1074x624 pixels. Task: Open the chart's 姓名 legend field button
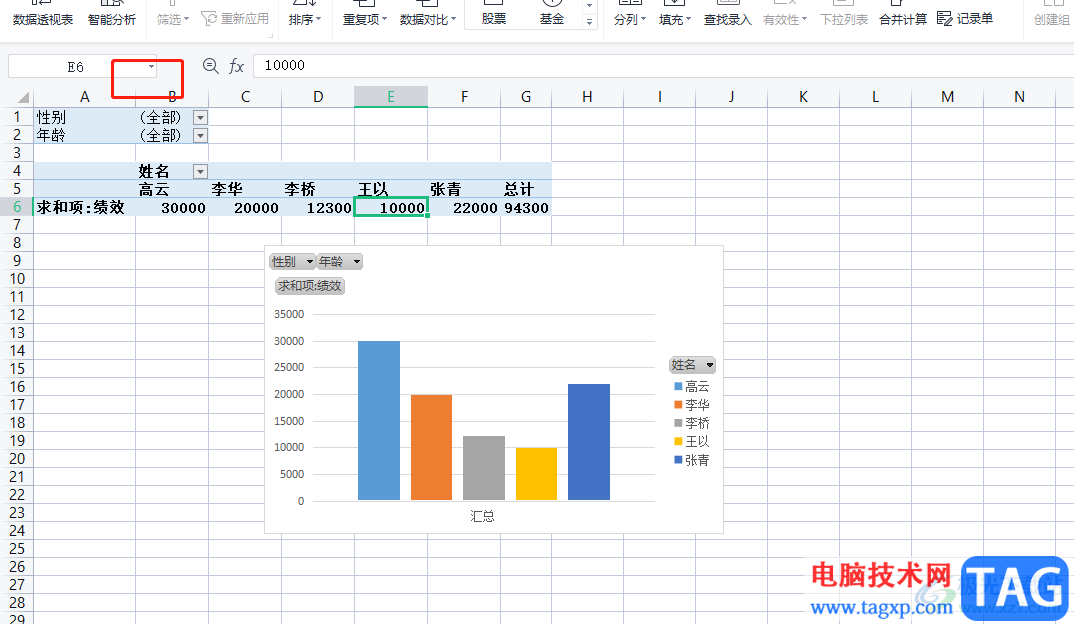[692, 365]
